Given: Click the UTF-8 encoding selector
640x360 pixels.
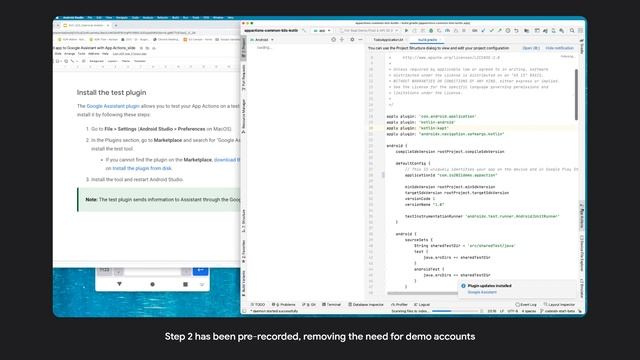Looking at the screenshot, I should tap(512, 311).
